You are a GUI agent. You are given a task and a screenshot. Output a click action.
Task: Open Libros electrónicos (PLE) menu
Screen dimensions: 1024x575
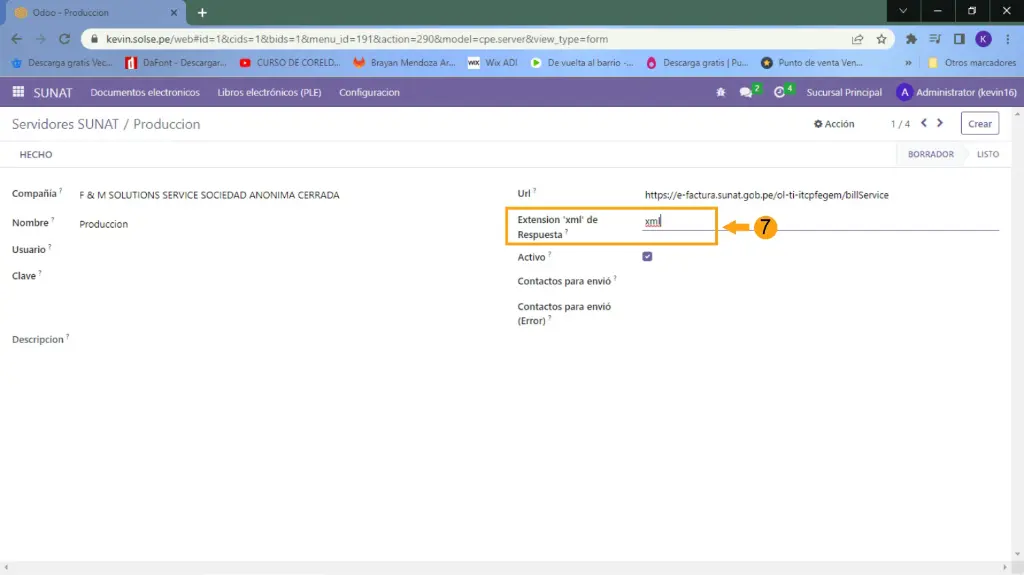(x=269, y=92)
